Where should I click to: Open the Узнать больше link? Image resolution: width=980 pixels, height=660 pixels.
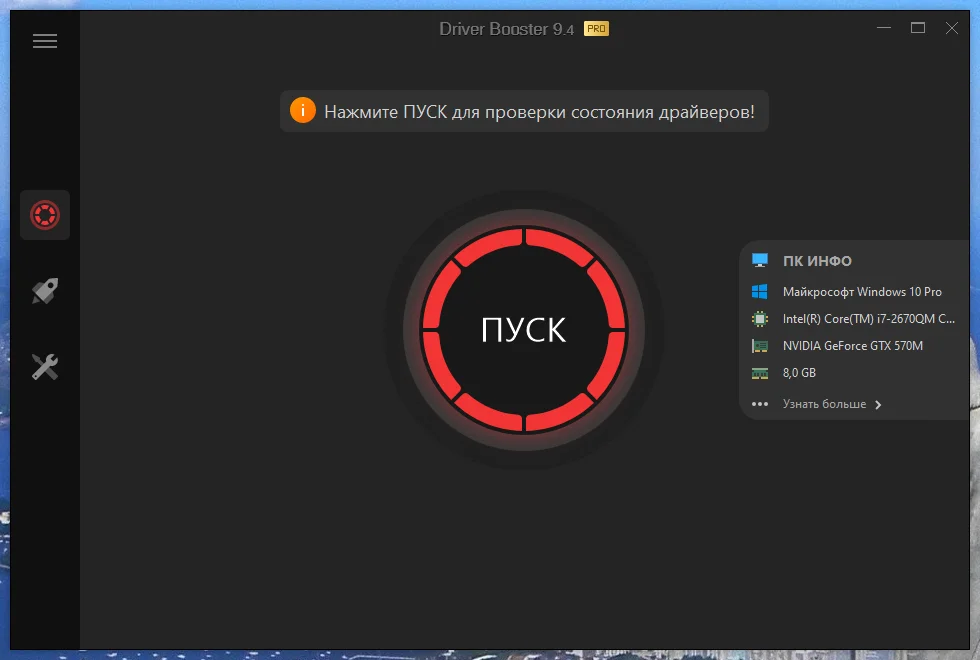(x=824, y=404)
